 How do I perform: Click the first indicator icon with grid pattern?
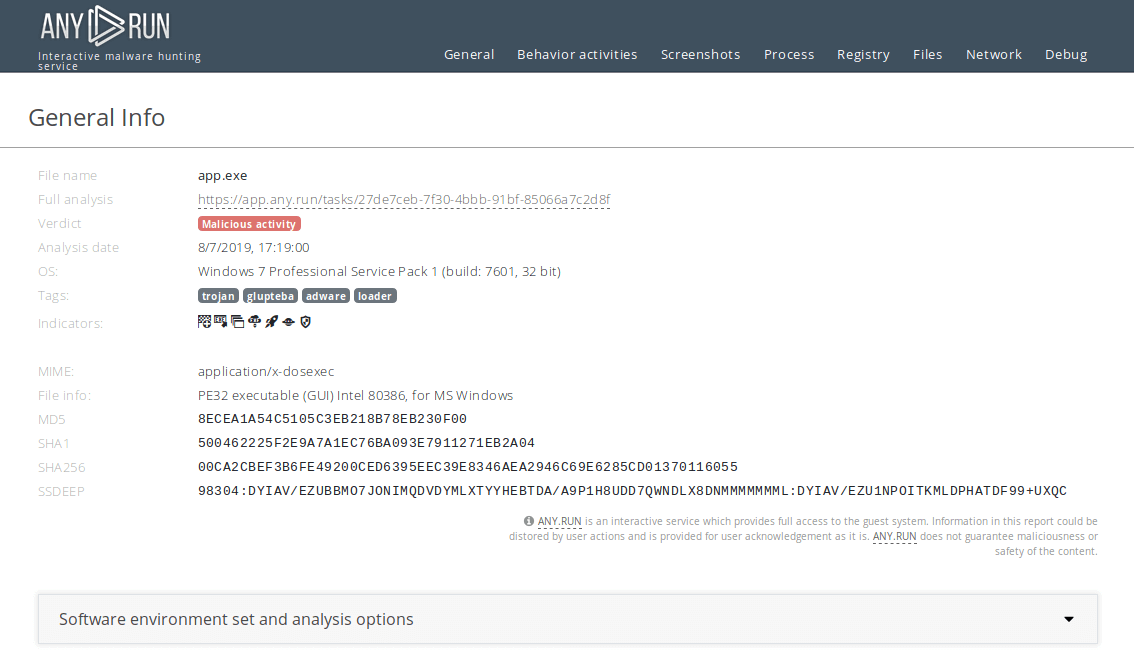[x=204, y=321]
